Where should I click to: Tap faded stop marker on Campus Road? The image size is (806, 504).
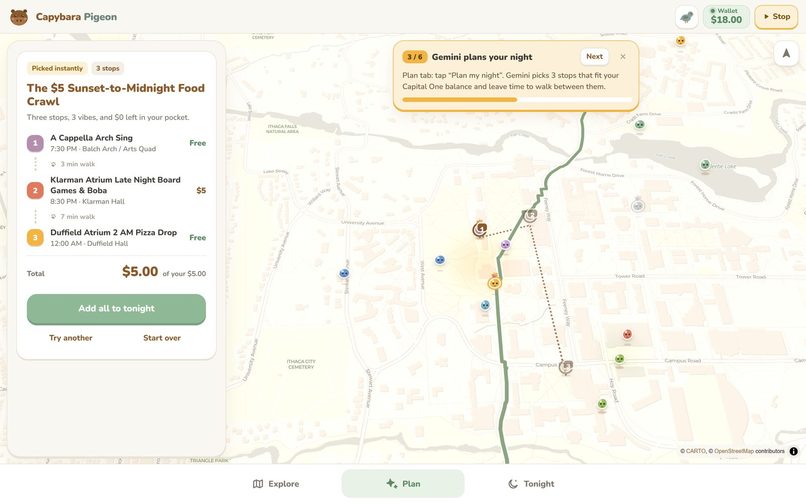pos(566,367)
